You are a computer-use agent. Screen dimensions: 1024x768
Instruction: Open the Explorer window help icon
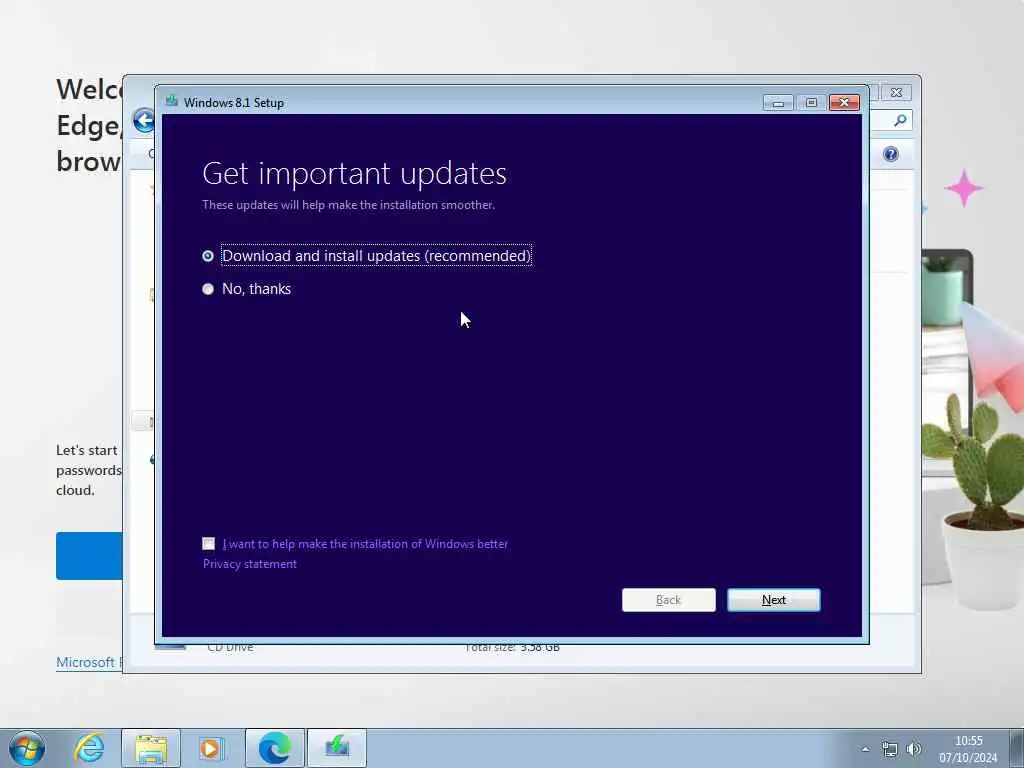(891, 154)
